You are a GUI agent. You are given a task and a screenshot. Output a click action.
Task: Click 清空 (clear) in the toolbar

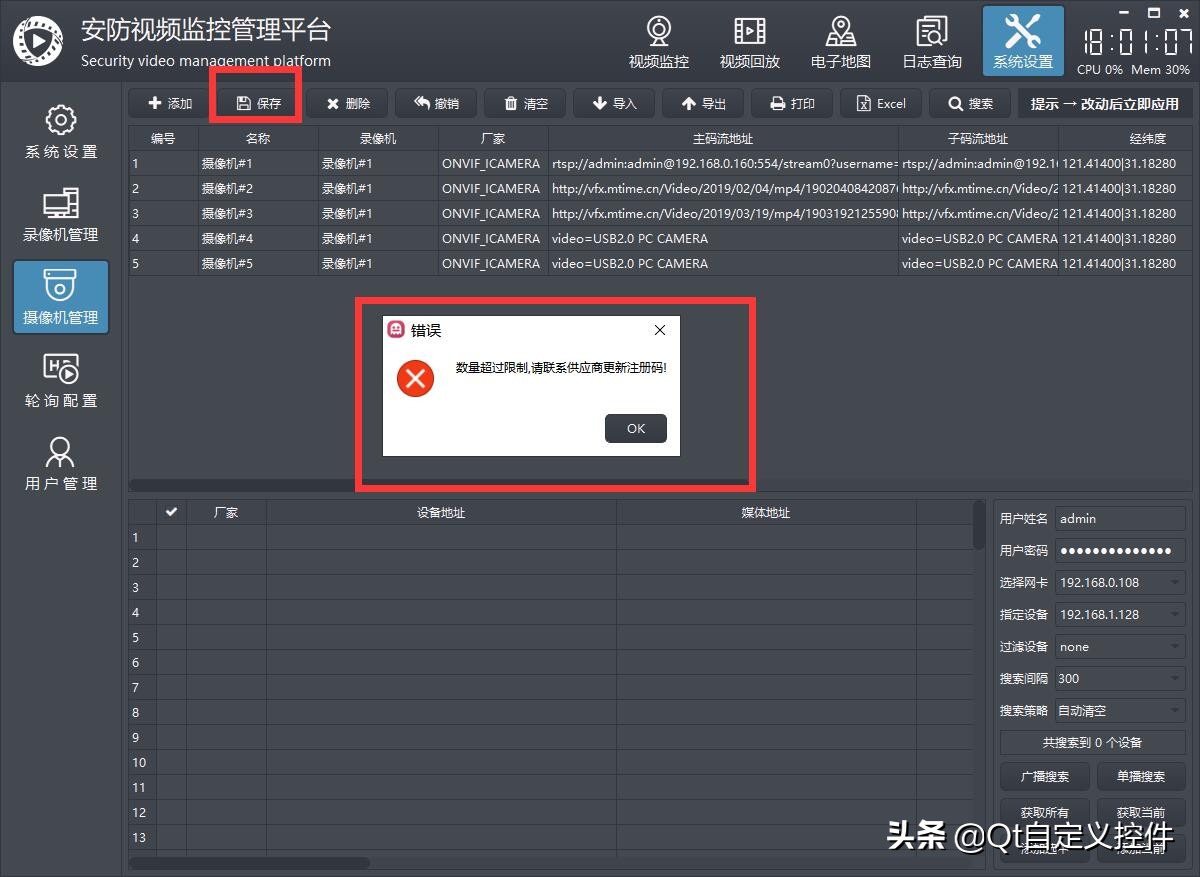tap(524, 102)
